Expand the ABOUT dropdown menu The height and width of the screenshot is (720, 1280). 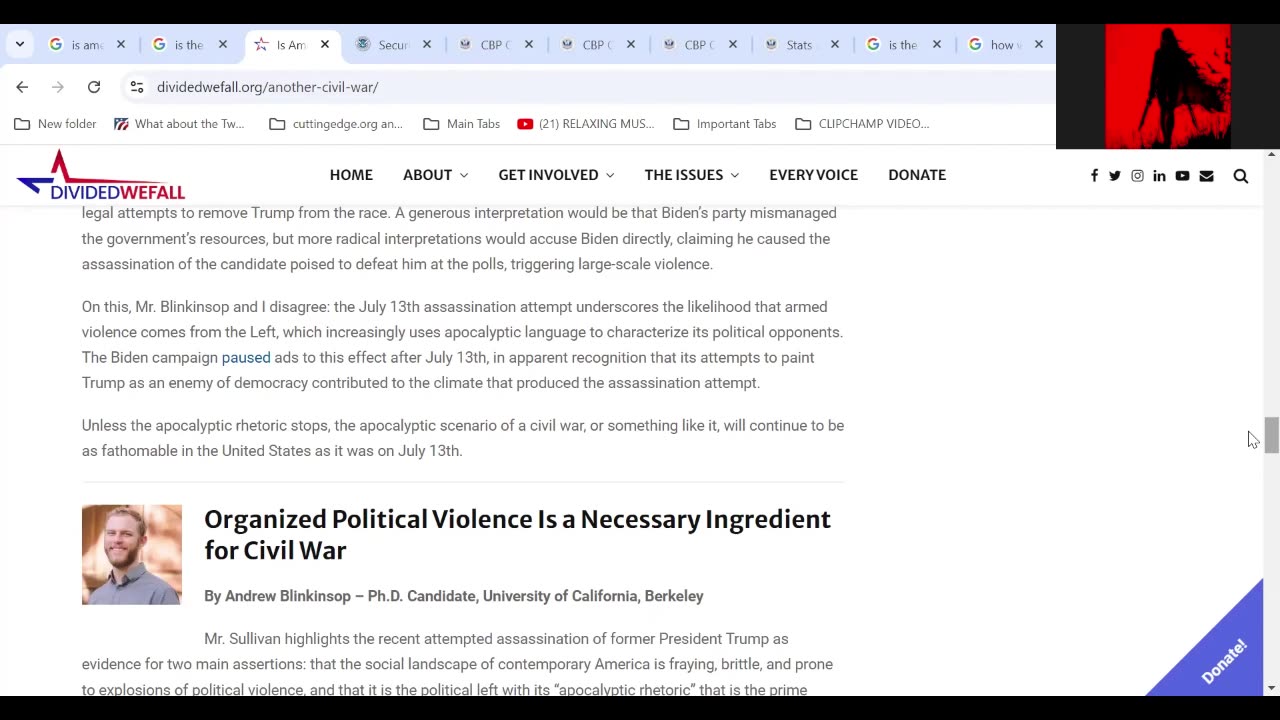pos(435,175)
